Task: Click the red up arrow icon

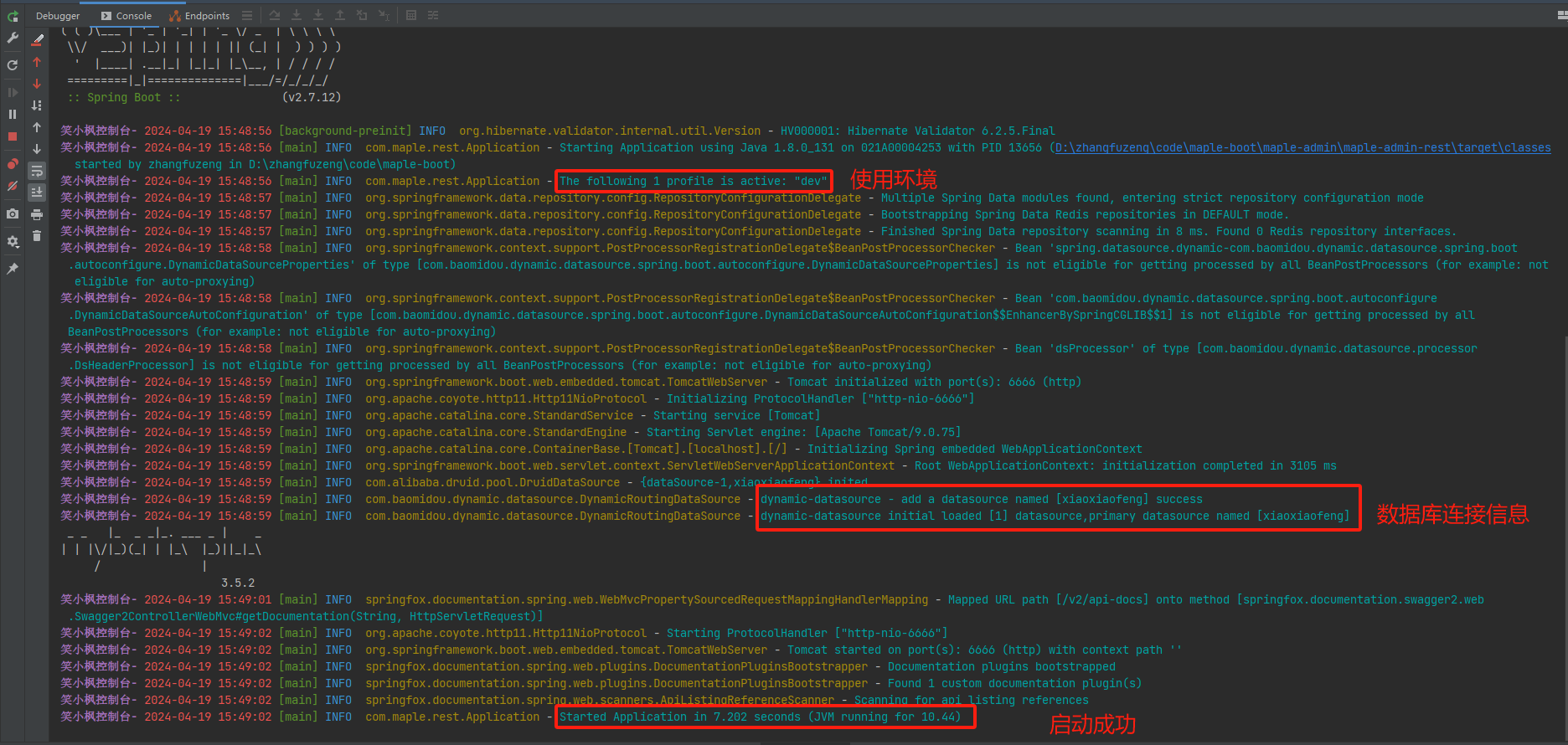Action: 37,62
